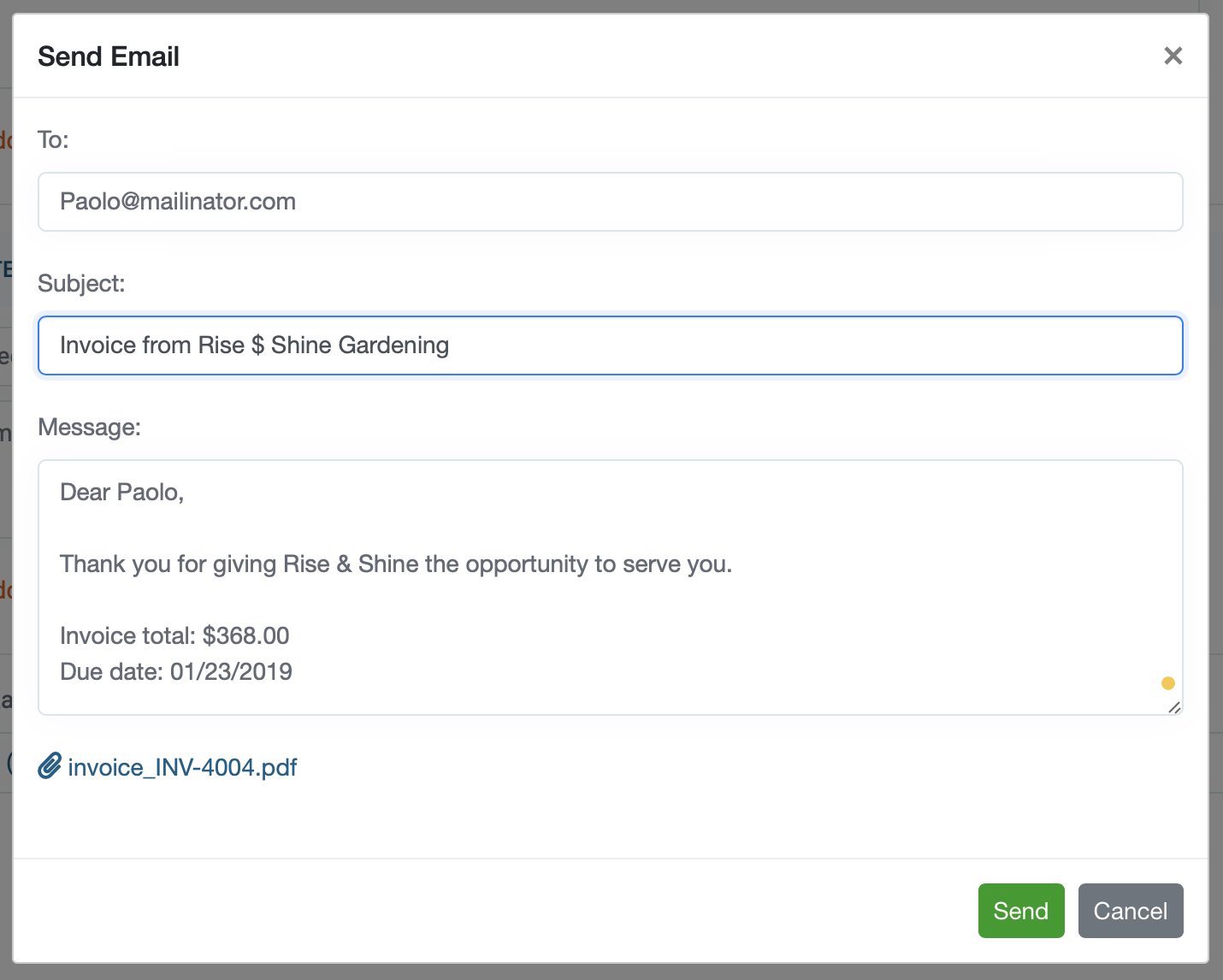
Task: Send the email with green button
Action: 1021,911
